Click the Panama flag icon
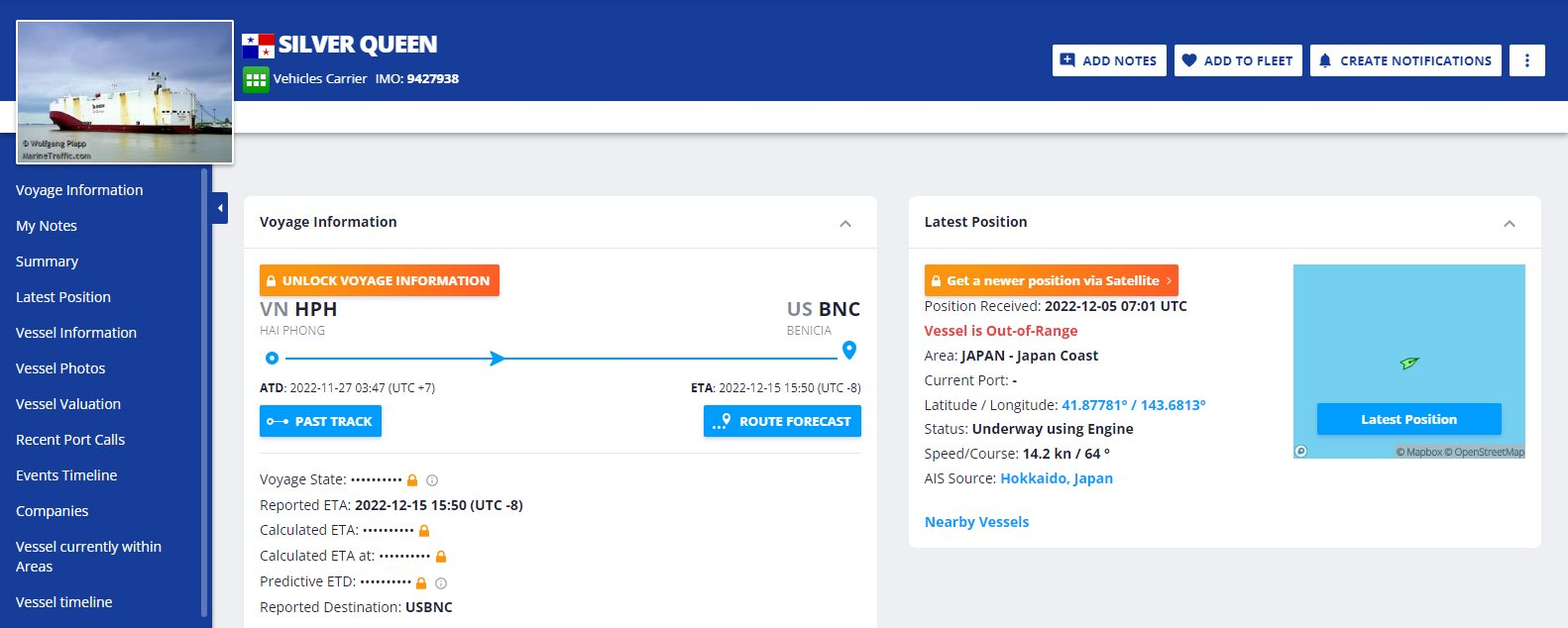Screen dimensions: 1568x628 [x=258, y=46]
